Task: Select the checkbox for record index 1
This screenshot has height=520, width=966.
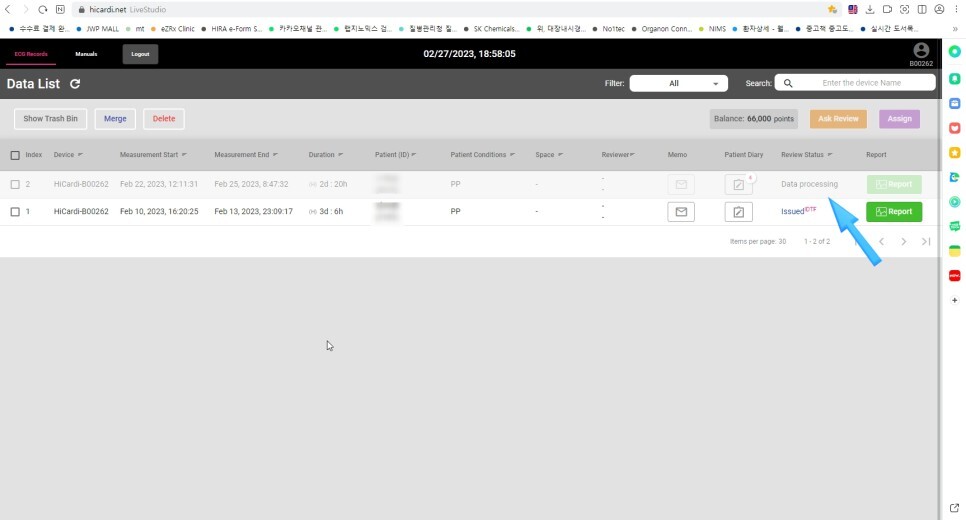Action: coord(15,211)
